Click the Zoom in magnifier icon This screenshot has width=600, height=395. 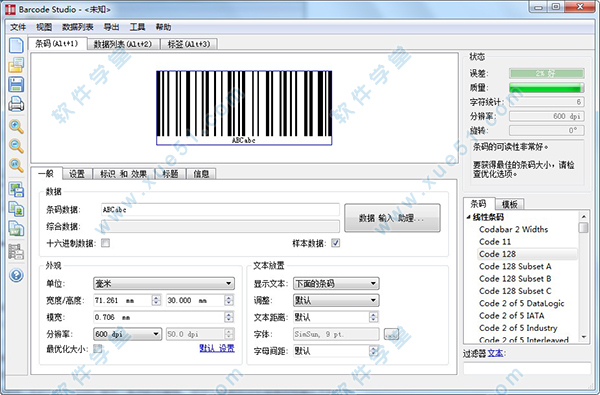16,127
